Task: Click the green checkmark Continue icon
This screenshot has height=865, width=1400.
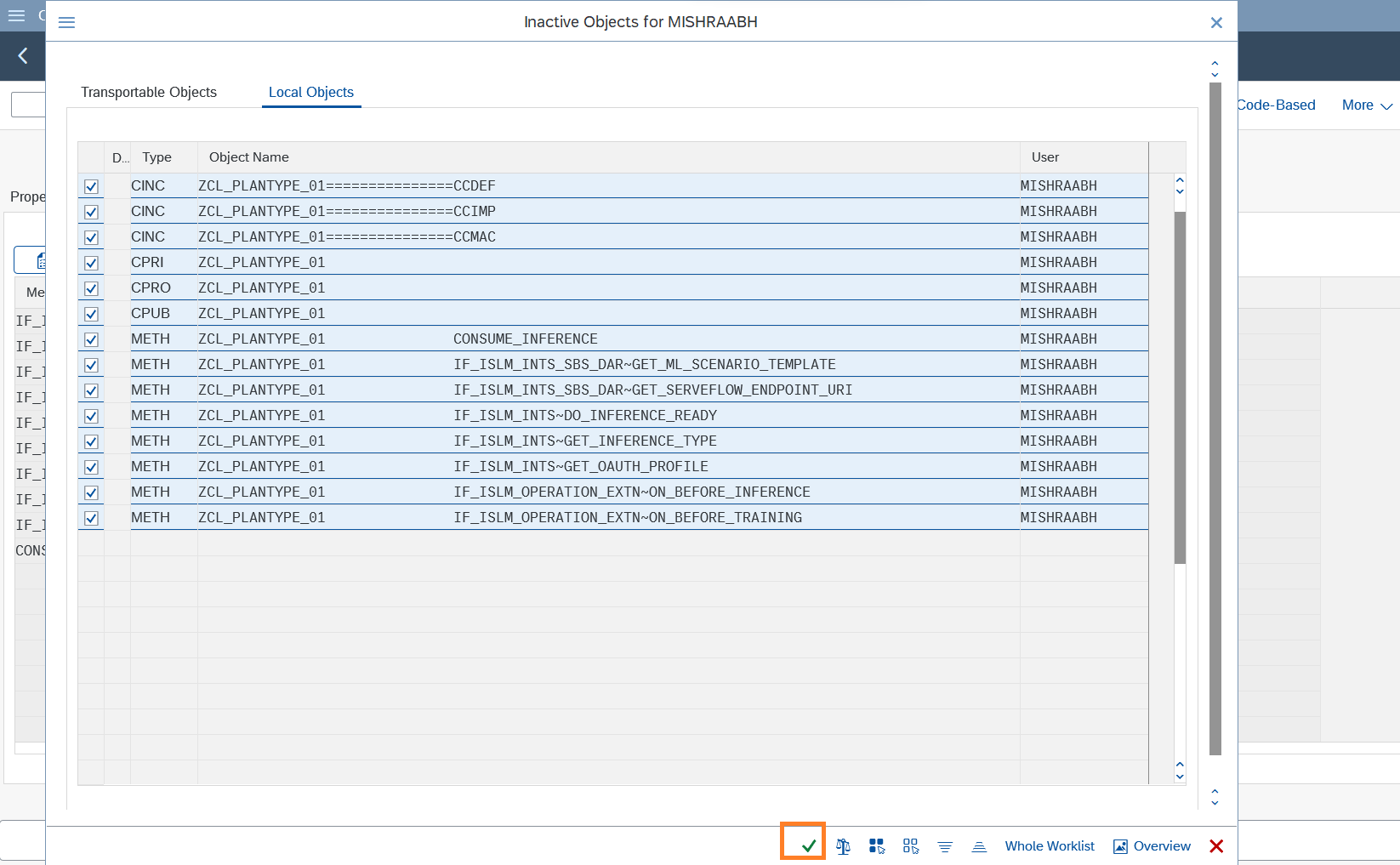Action: pos(808,845)
